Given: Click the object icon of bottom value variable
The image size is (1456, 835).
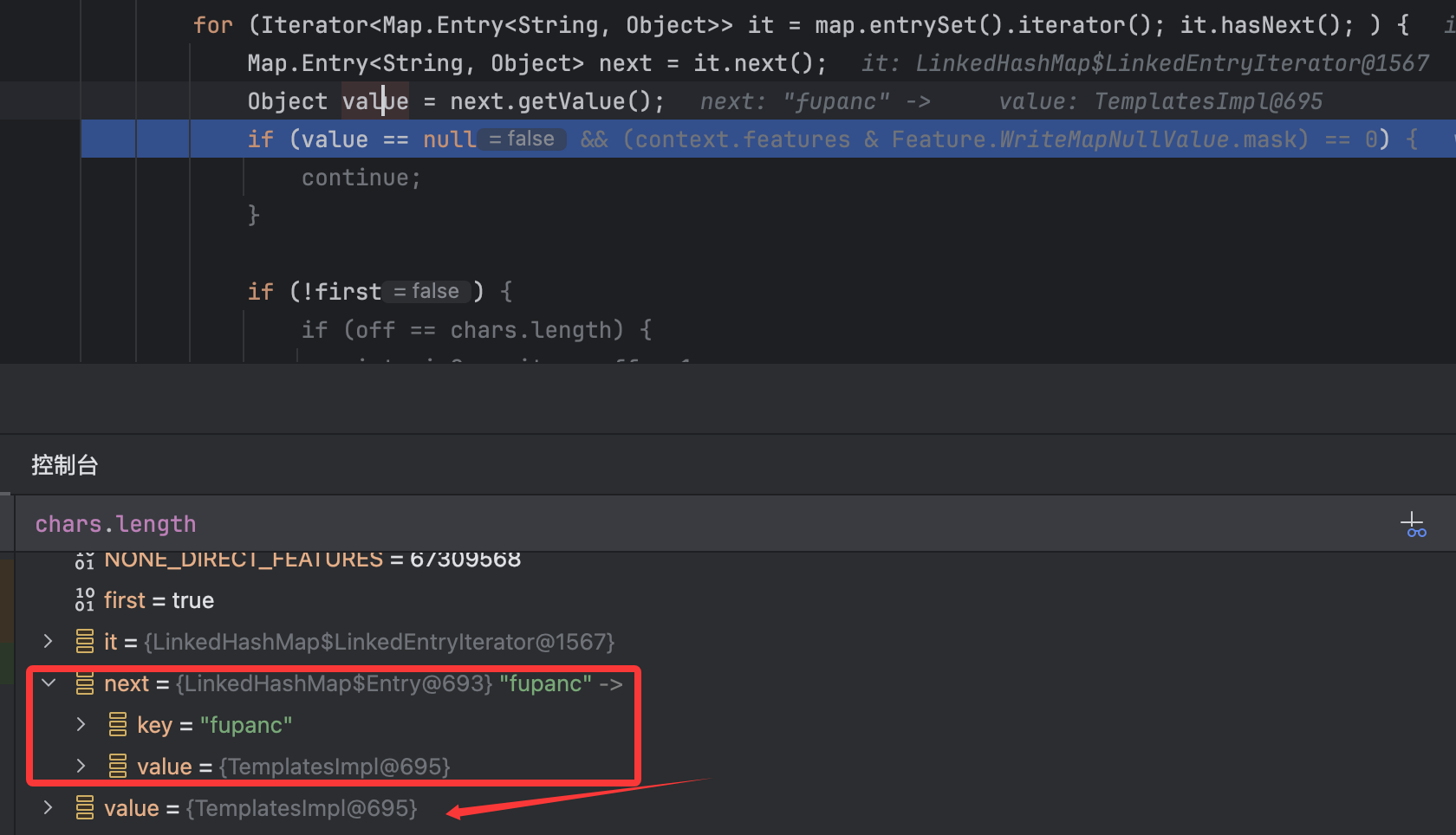Looking at the screenshot, I should 85,808.
